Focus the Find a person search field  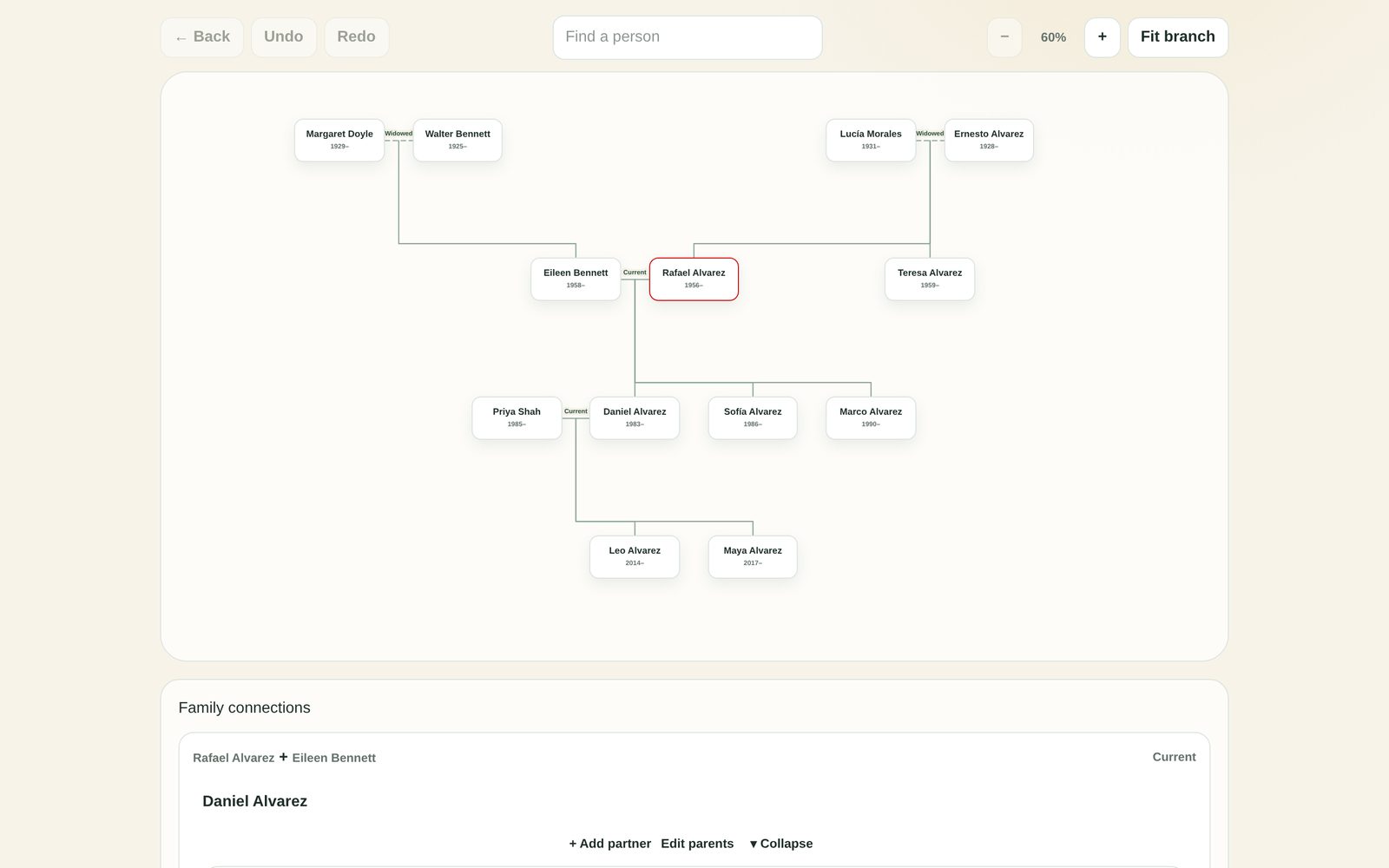coord(688,37)
